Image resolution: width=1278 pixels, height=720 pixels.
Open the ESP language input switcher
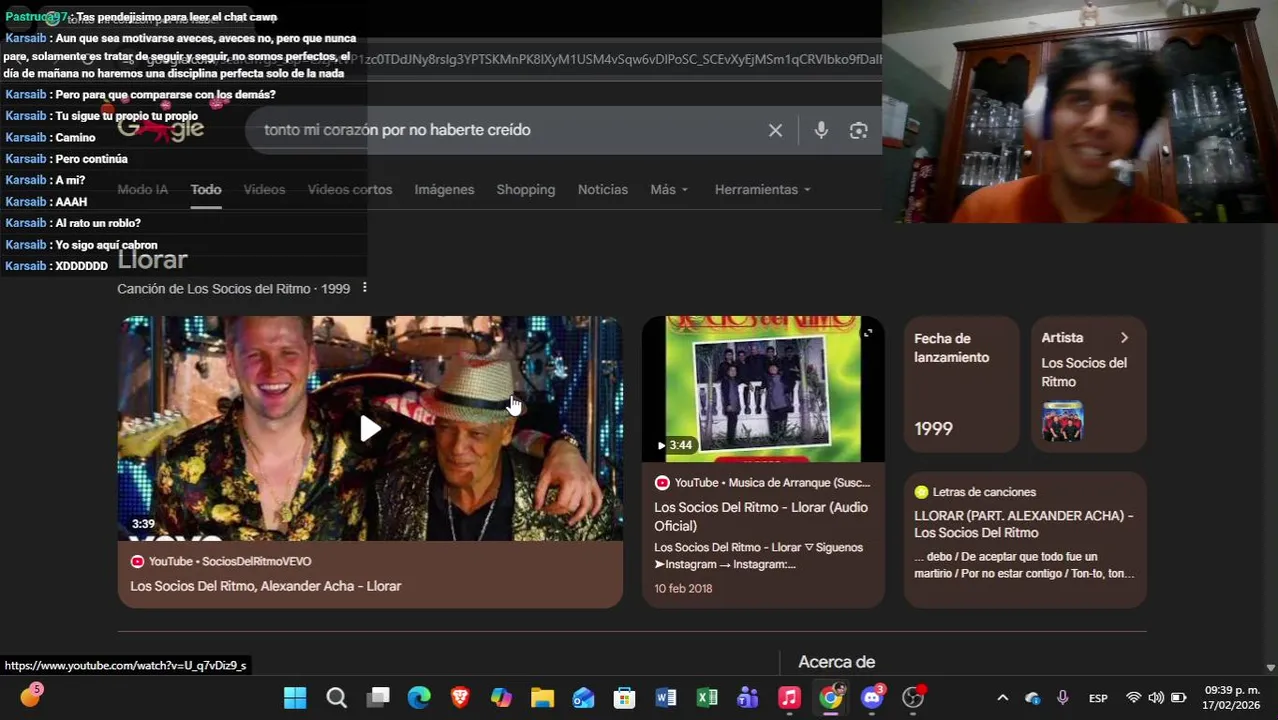[1098, 698]
